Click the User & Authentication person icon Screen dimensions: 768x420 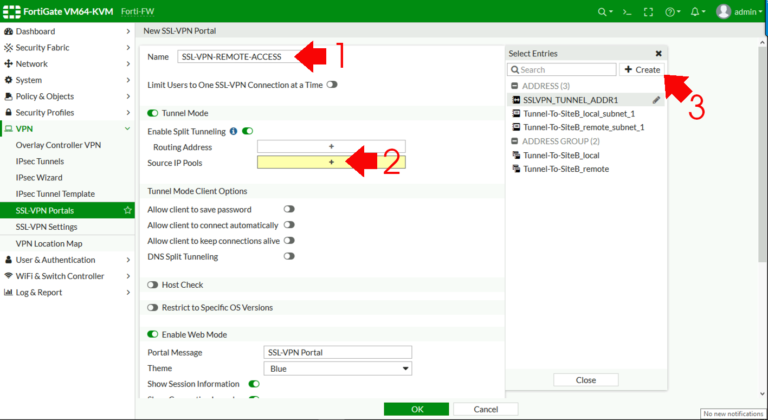(x=8, y=260)
